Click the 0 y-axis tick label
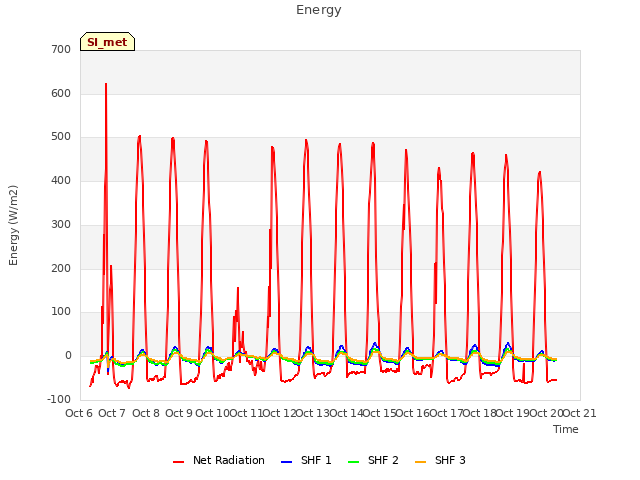The image size is (640, 480). [68, 356]
